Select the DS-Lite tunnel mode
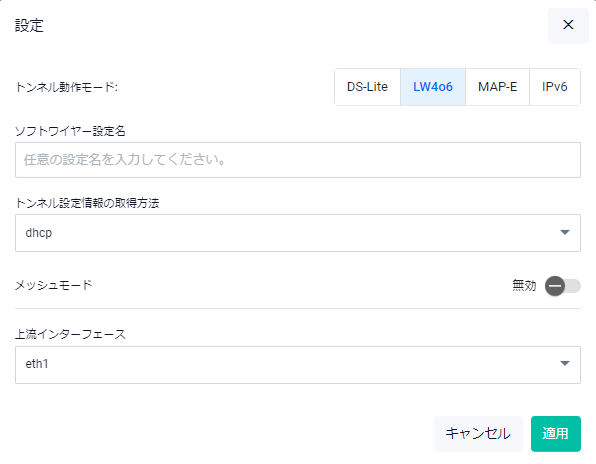This screenshot has height=464, width=596. coord(367,87)
